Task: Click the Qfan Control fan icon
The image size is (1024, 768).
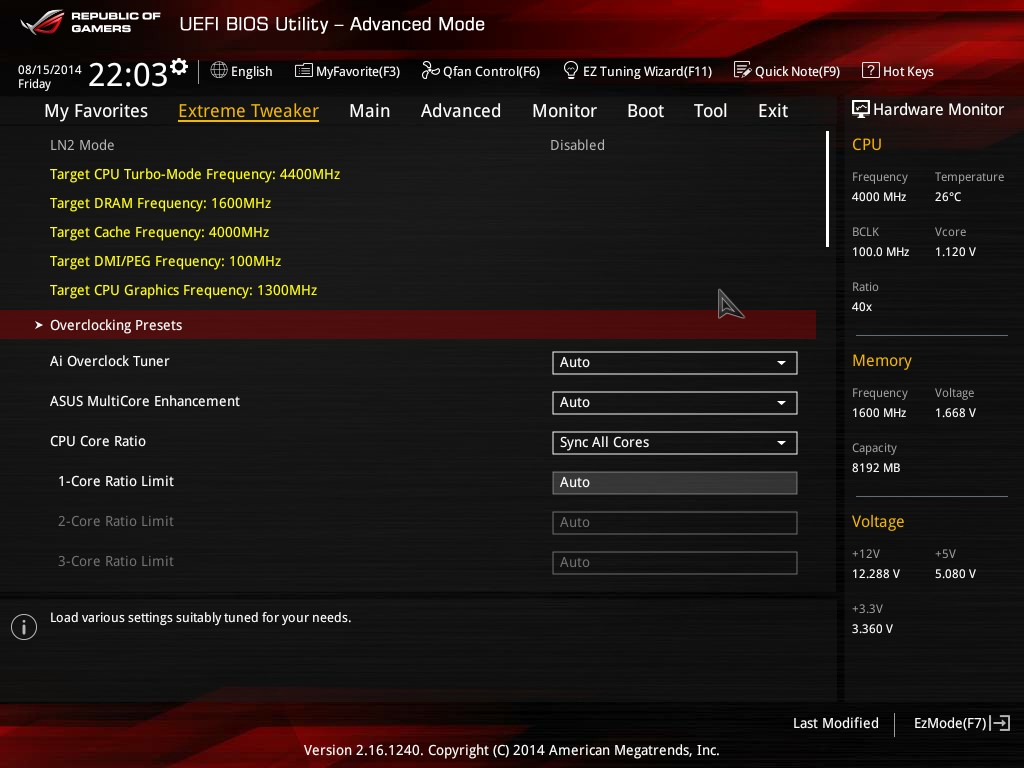Action: click(430, 70)
